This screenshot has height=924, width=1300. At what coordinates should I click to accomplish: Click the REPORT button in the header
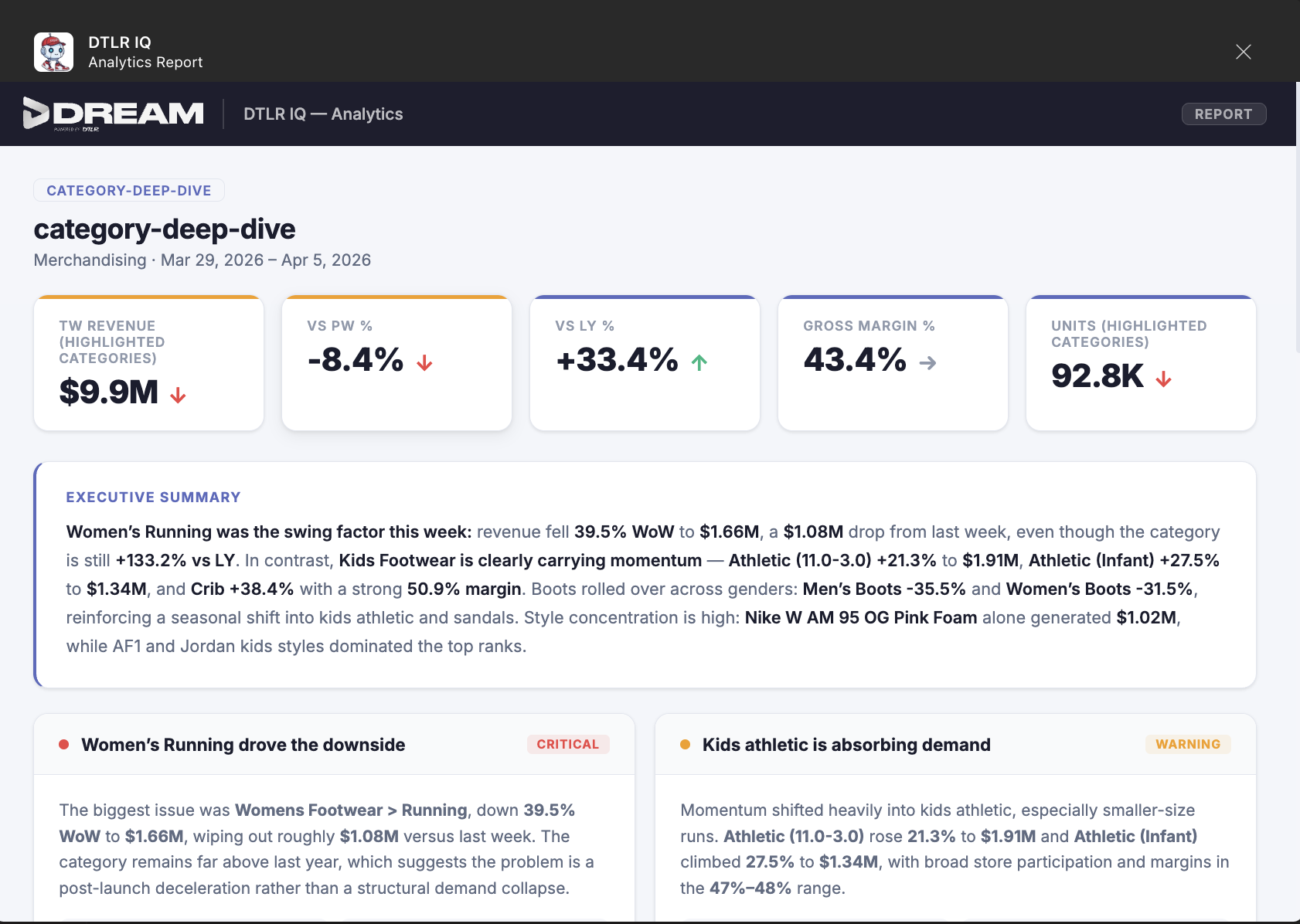click(1223, 114)
